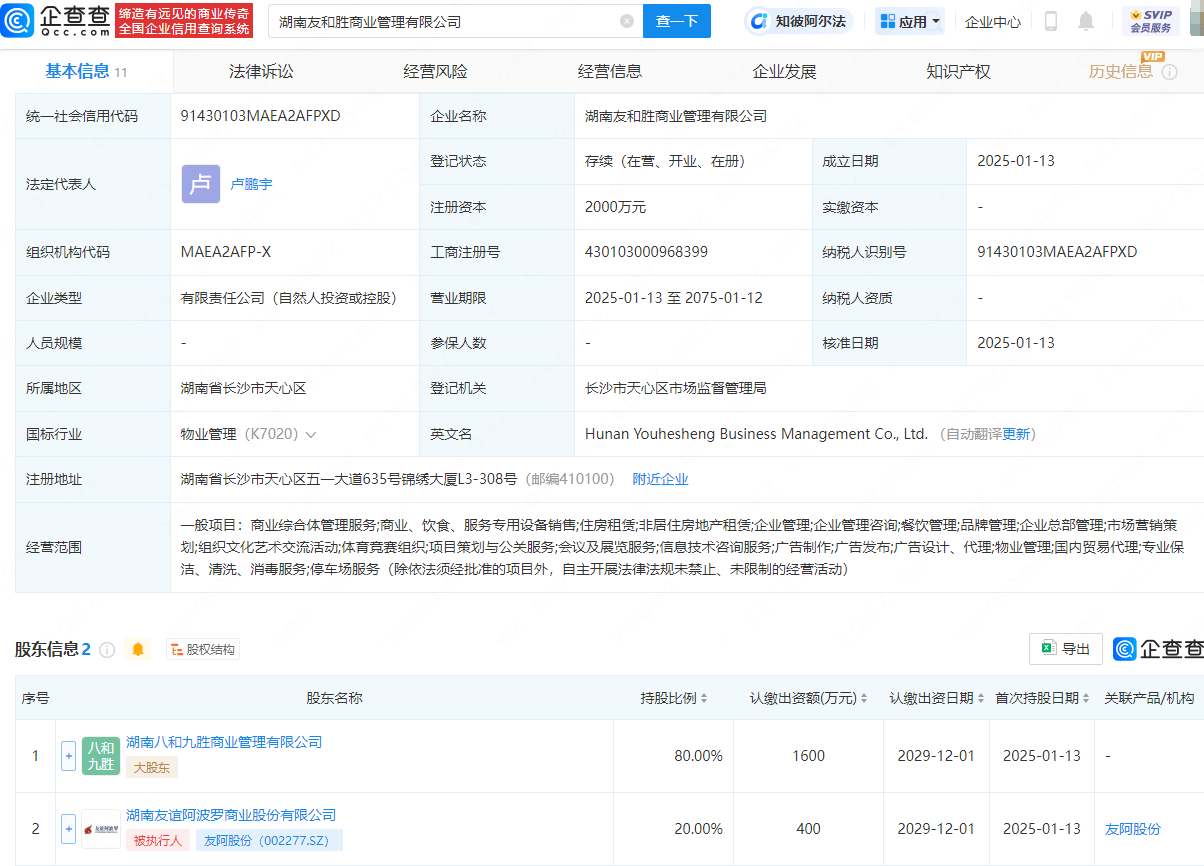The height and width of the screenshot is (866, 1204).
Task: Open 附近企业 link
Action: pyautogui.click(x=660, y=479)
